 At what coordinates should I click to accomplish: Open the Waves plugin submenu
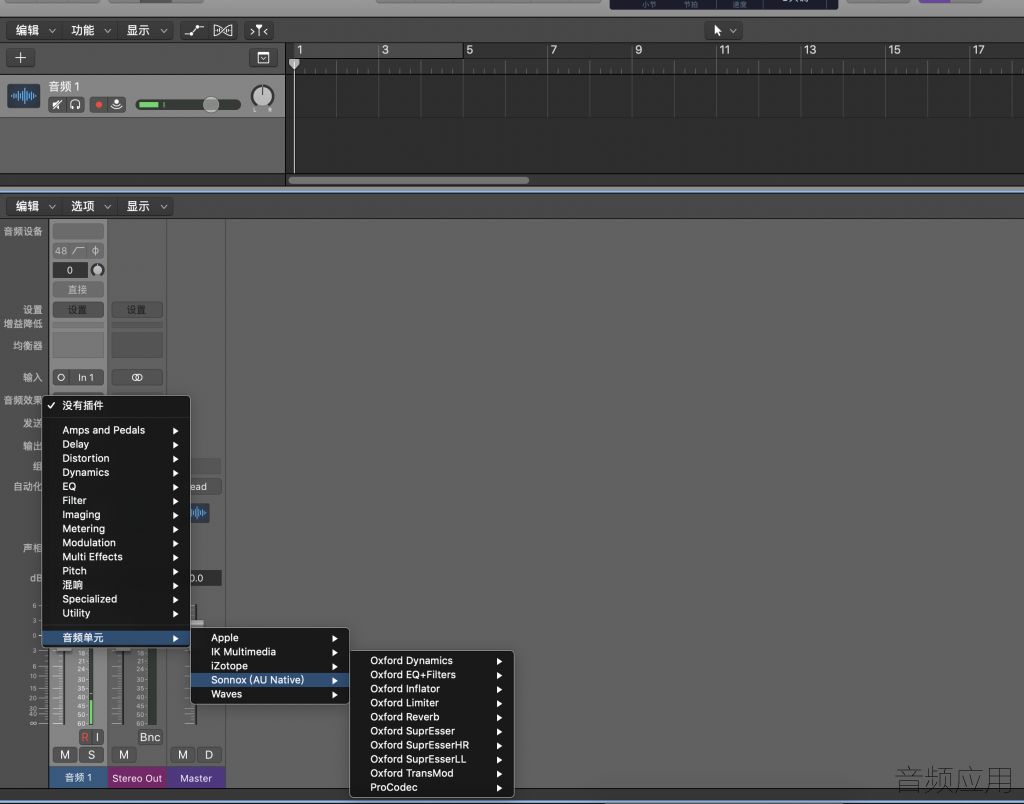[x=270, y=694]
